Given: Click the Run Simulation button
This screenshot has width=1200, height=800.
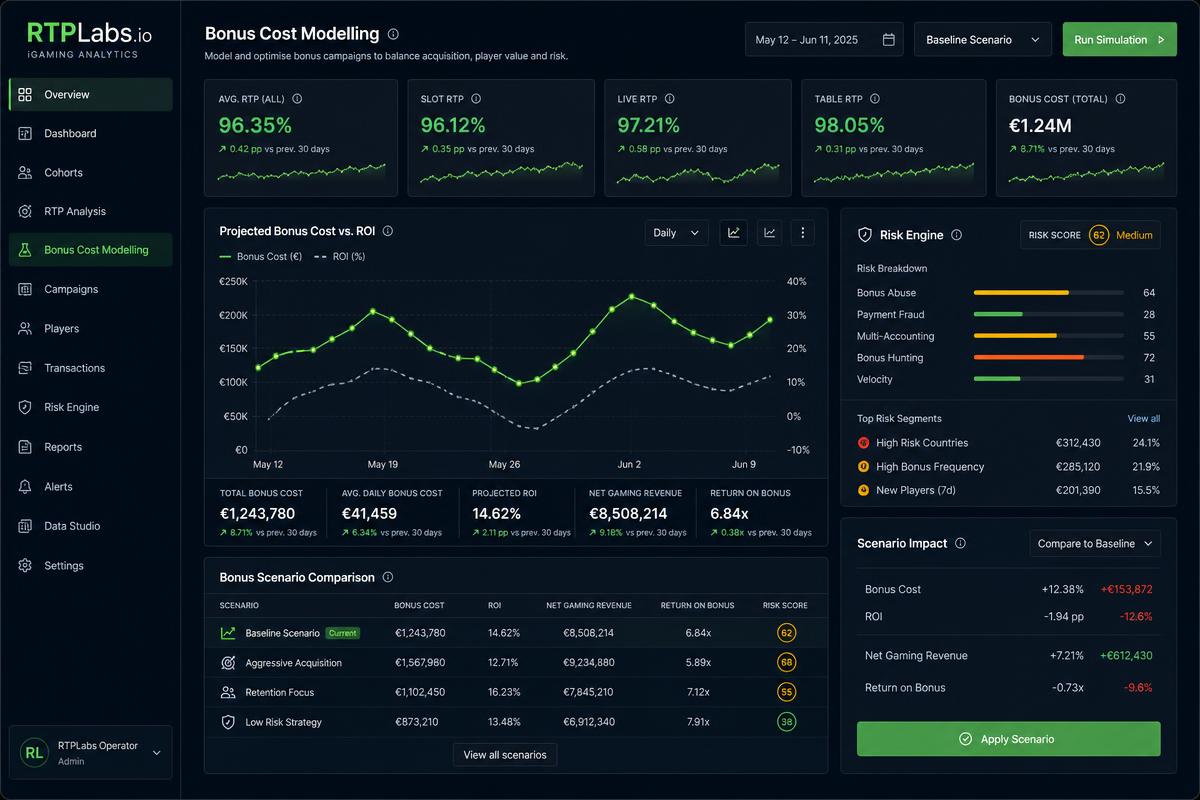Looking at the screenshot, I should pos(1119,40).
